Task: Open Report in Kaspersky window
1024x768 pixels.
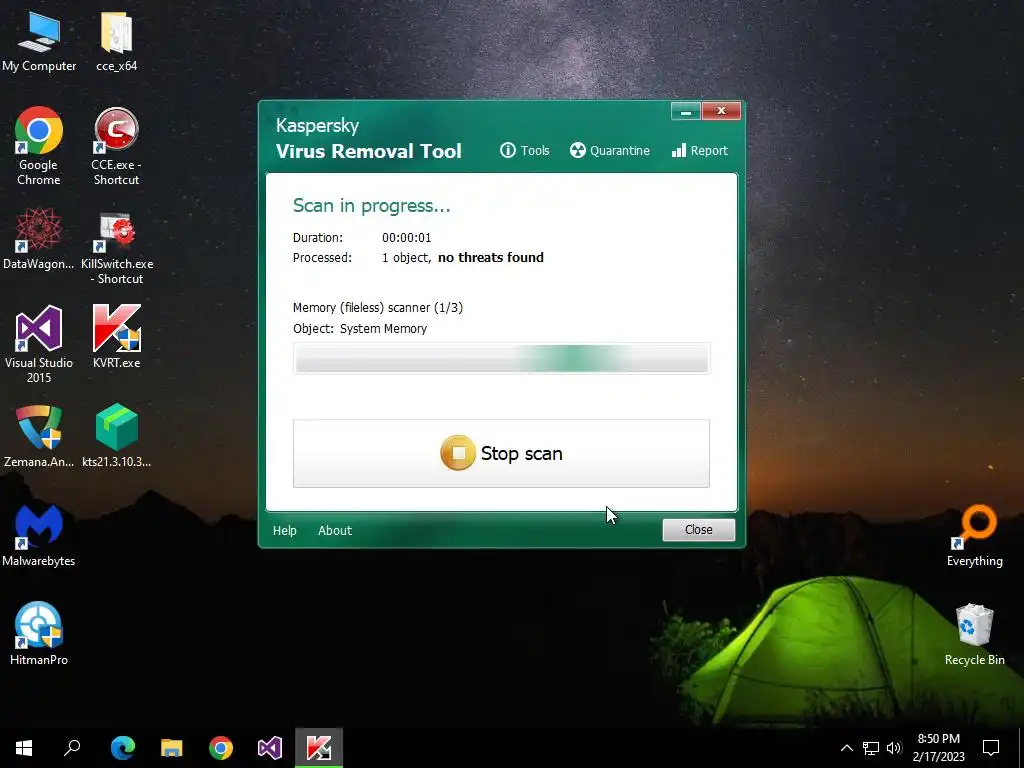Action: point(699,150)
